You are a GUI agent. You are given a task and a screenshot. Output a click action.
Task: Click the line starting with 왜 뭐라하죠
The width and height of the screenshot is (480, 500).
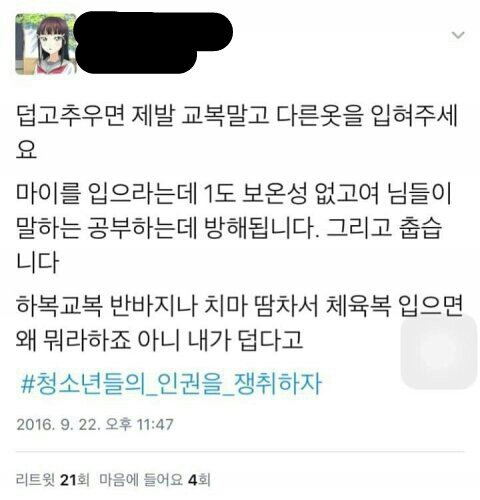click(159, 339)
